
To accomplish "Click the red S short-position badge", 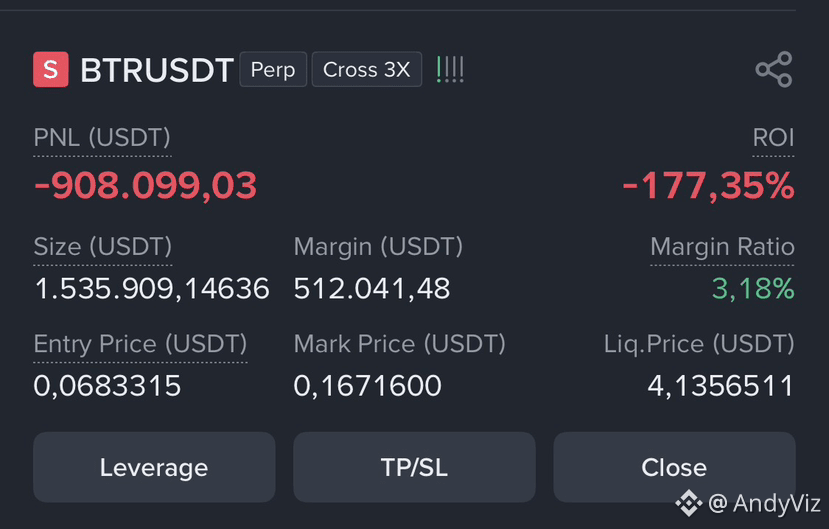I will [51, 69].
